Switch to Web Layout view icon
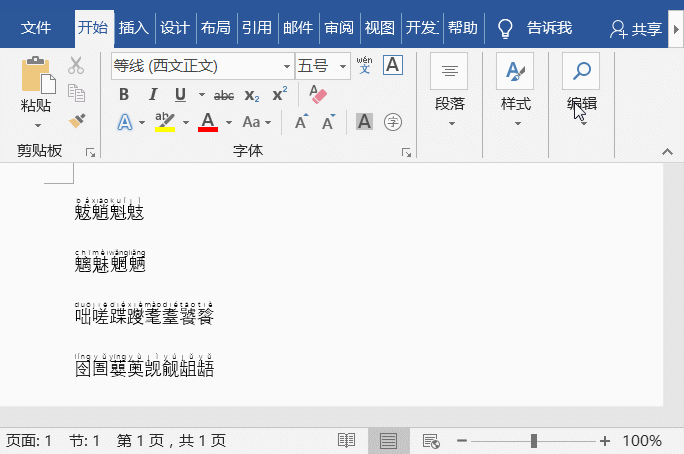This screenshot has height=454, width=684. (x=431, y=441)
